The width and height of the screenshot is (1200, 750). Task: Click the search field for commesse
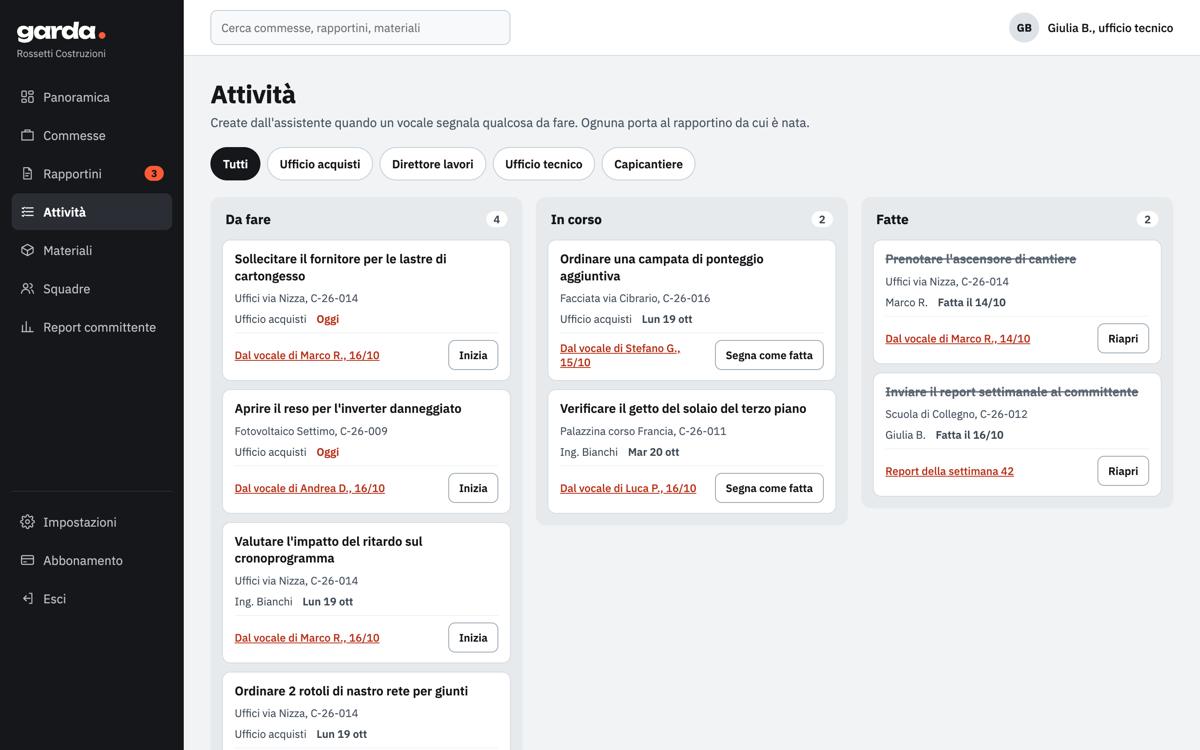(x=360, y=28)
